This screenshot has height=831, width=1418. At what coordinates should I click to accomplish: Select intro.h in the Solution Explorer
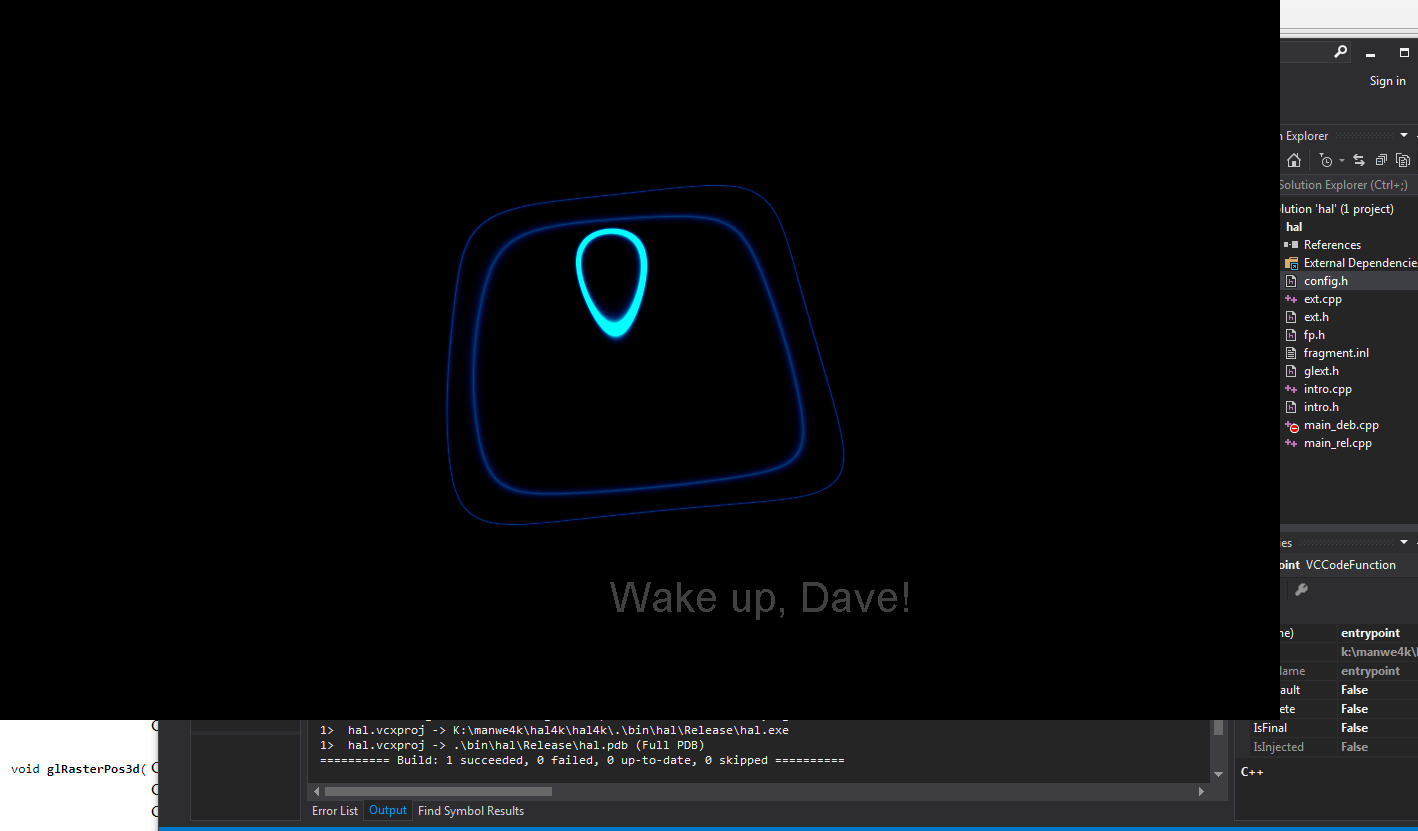[x=1321, y=407]
